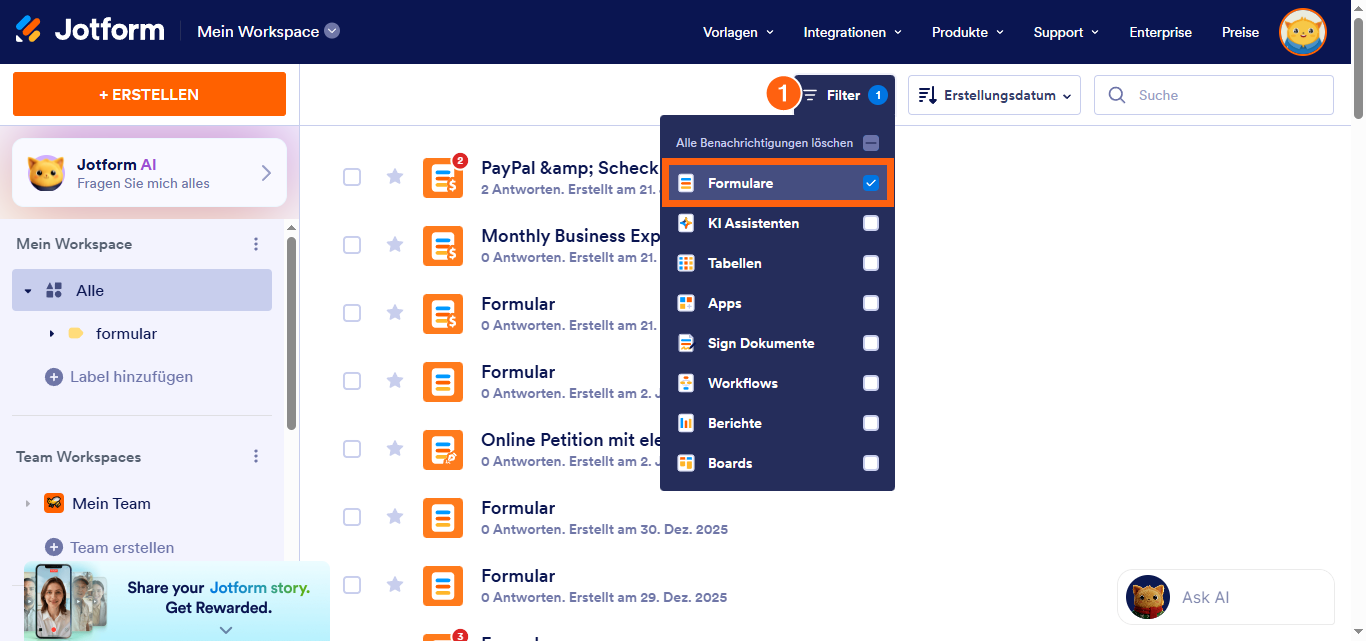Open the Support menu

coord(1066,32)
